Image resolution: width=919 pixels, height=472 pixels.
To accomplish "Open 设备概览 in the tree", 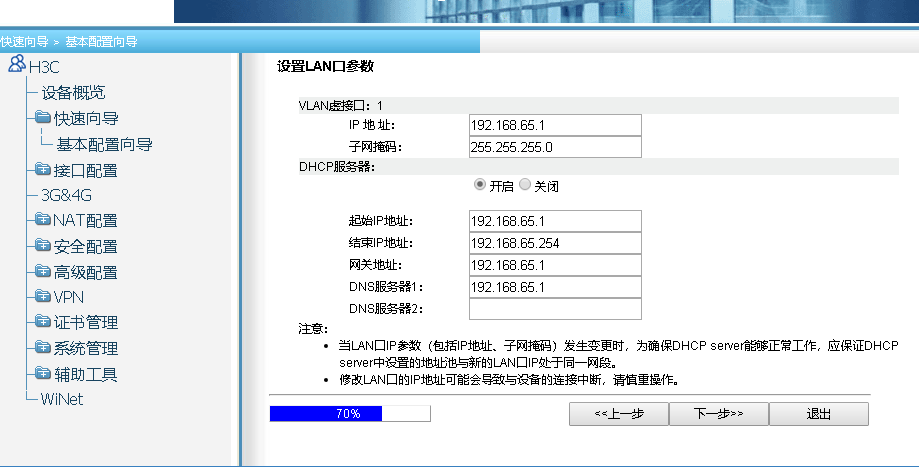I will (73, 93).
